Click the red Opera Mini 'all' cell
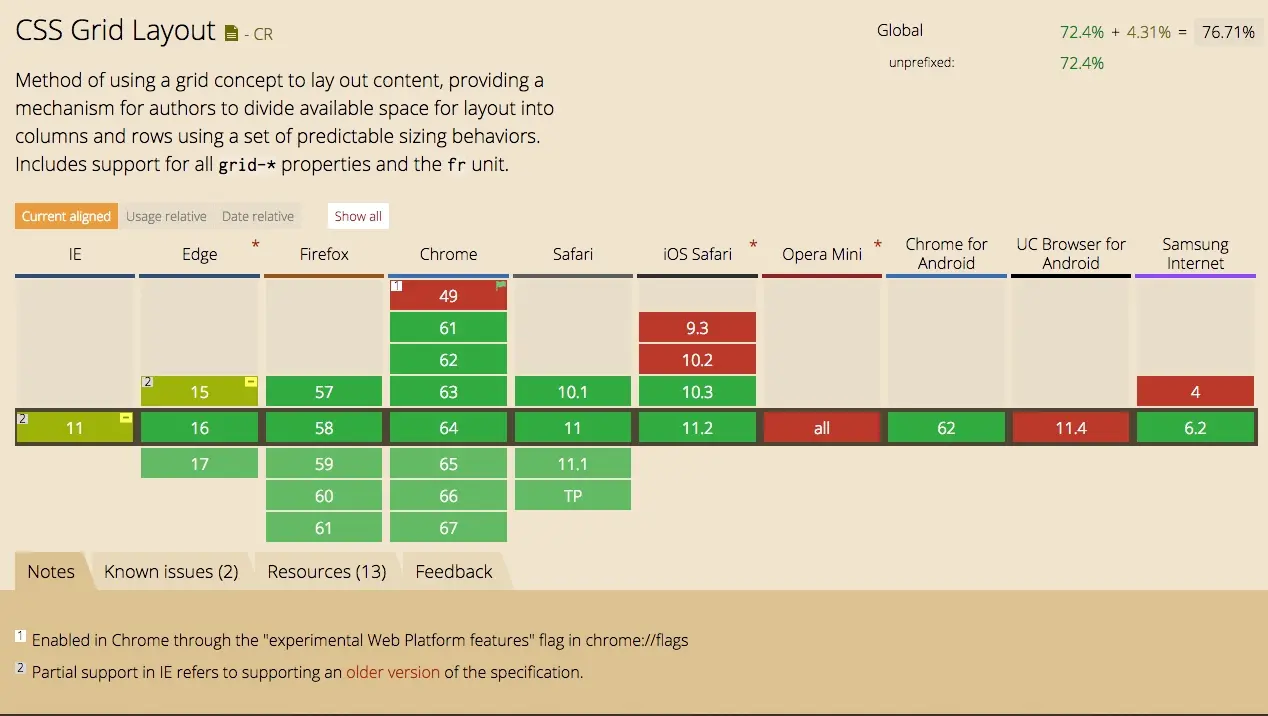The height and width of the screenshot is (716, 1268). [x=822, y=428]
